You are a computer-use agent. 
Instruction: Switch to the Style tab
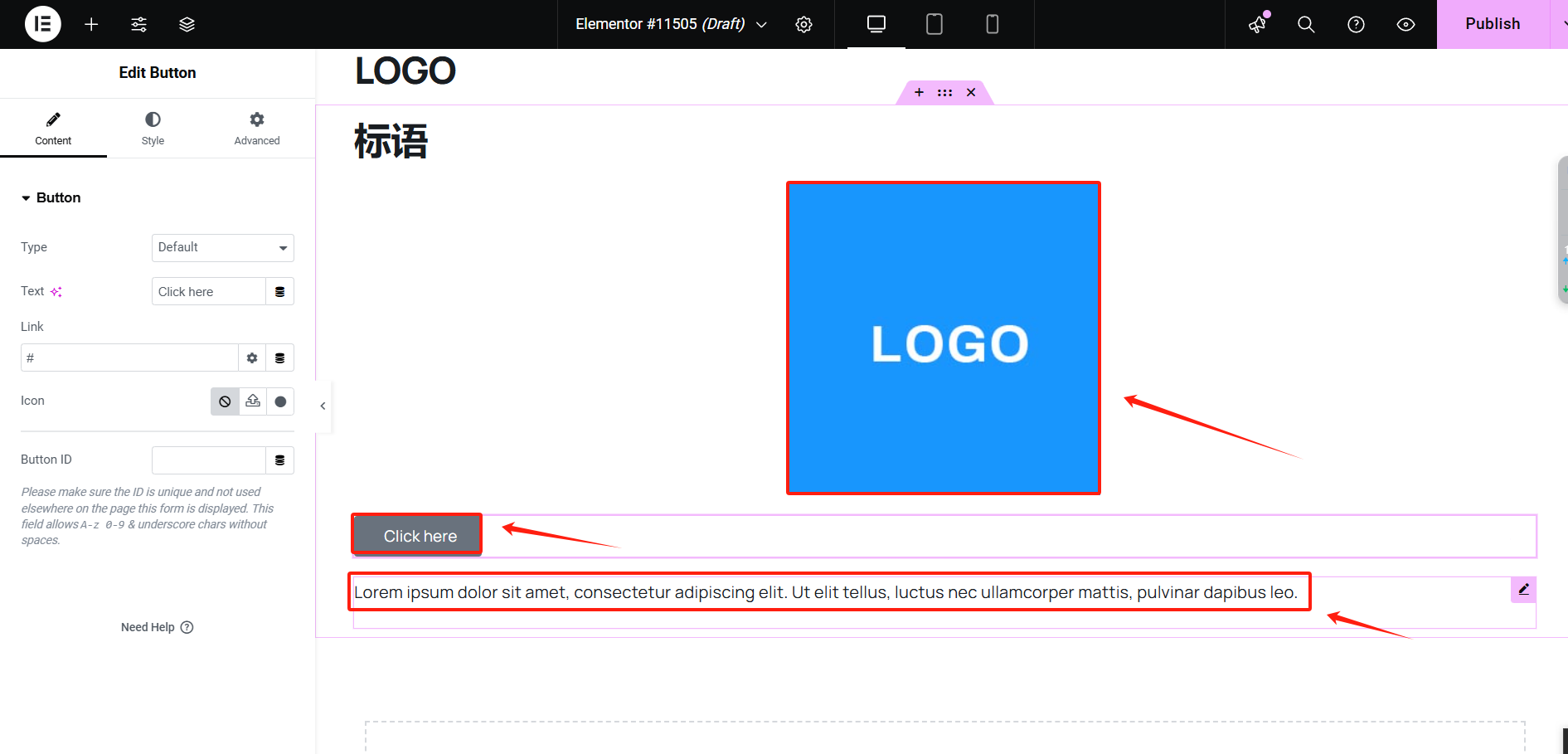153,128
